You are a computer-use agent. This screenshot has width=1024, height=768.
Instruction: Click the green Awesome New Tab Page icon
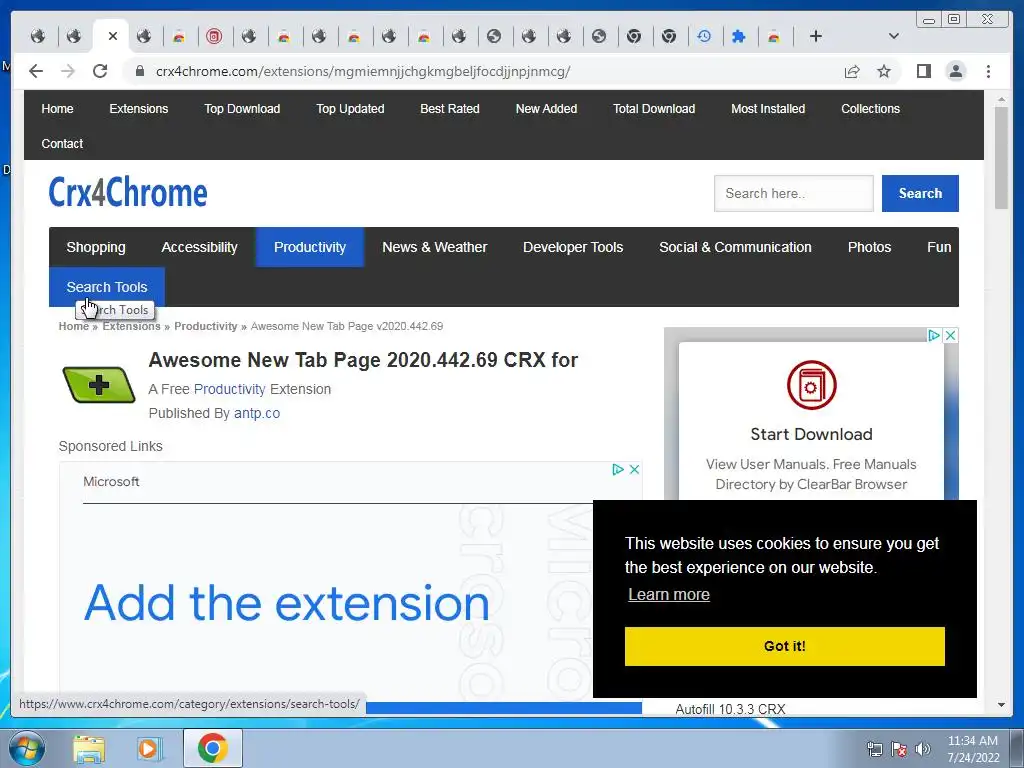[99, 385]
